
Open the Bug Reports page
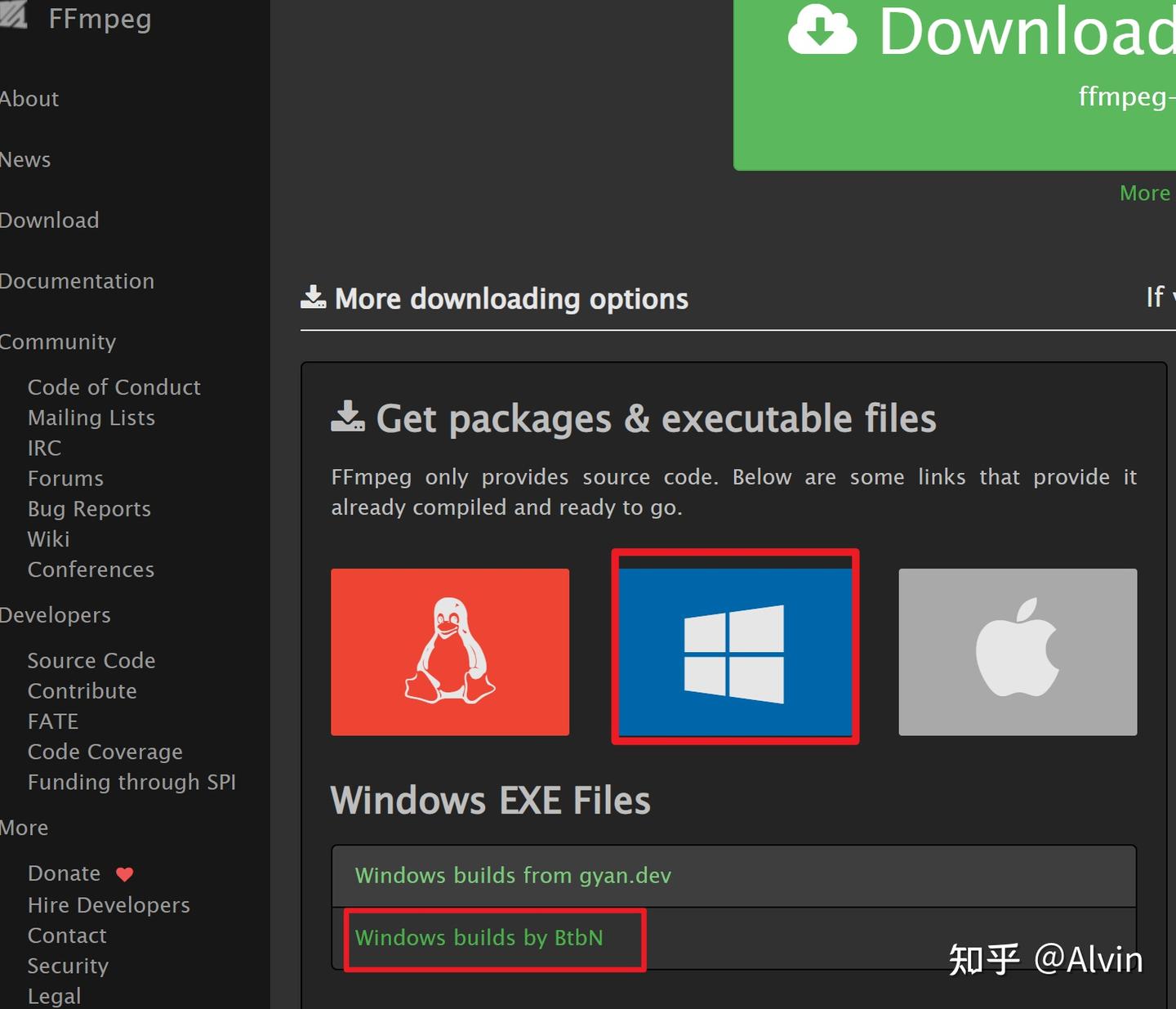(x=89, y=508)
